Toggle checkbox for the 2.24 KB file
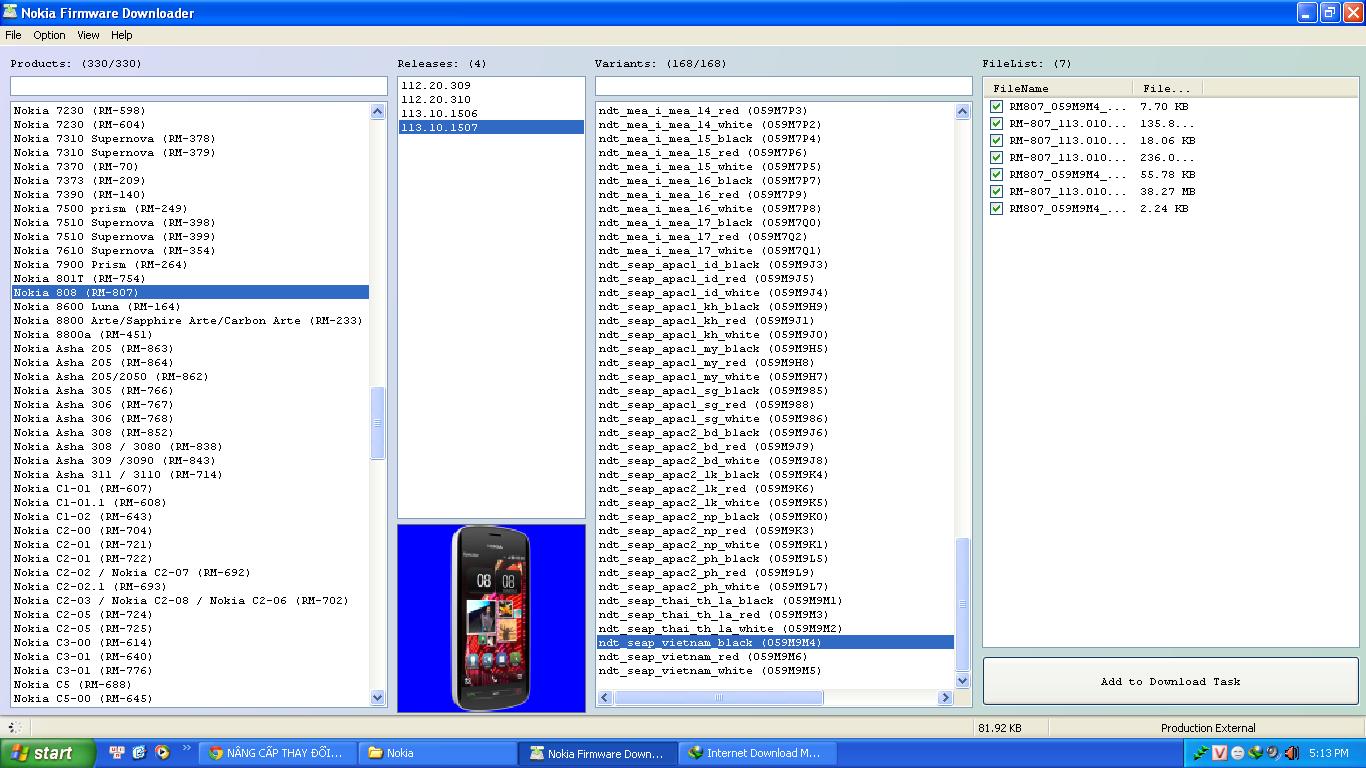This screenshot has height=768, width=1366. point(996,208)
